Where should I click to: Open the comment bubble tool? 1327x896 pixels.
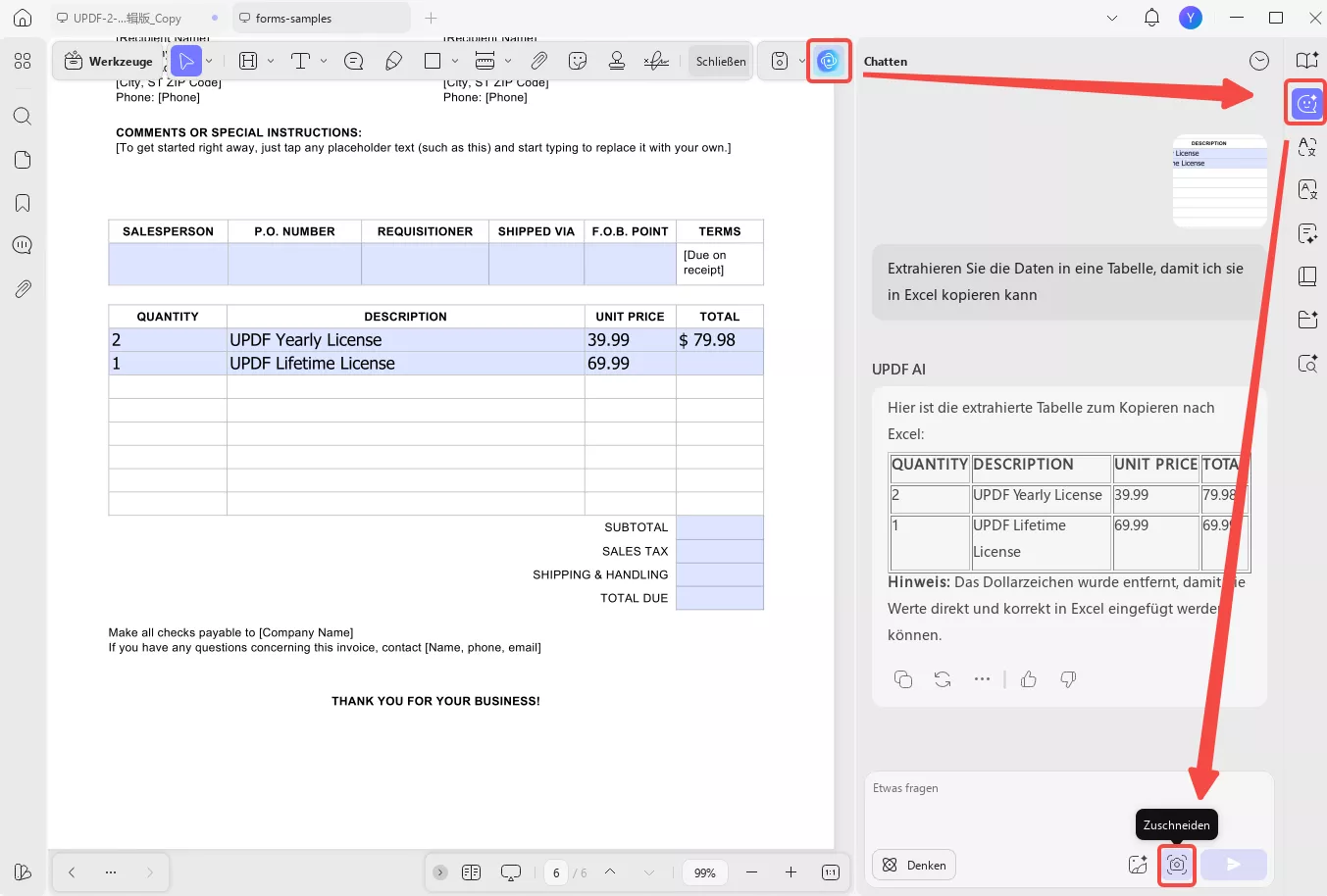coord(352,61)
